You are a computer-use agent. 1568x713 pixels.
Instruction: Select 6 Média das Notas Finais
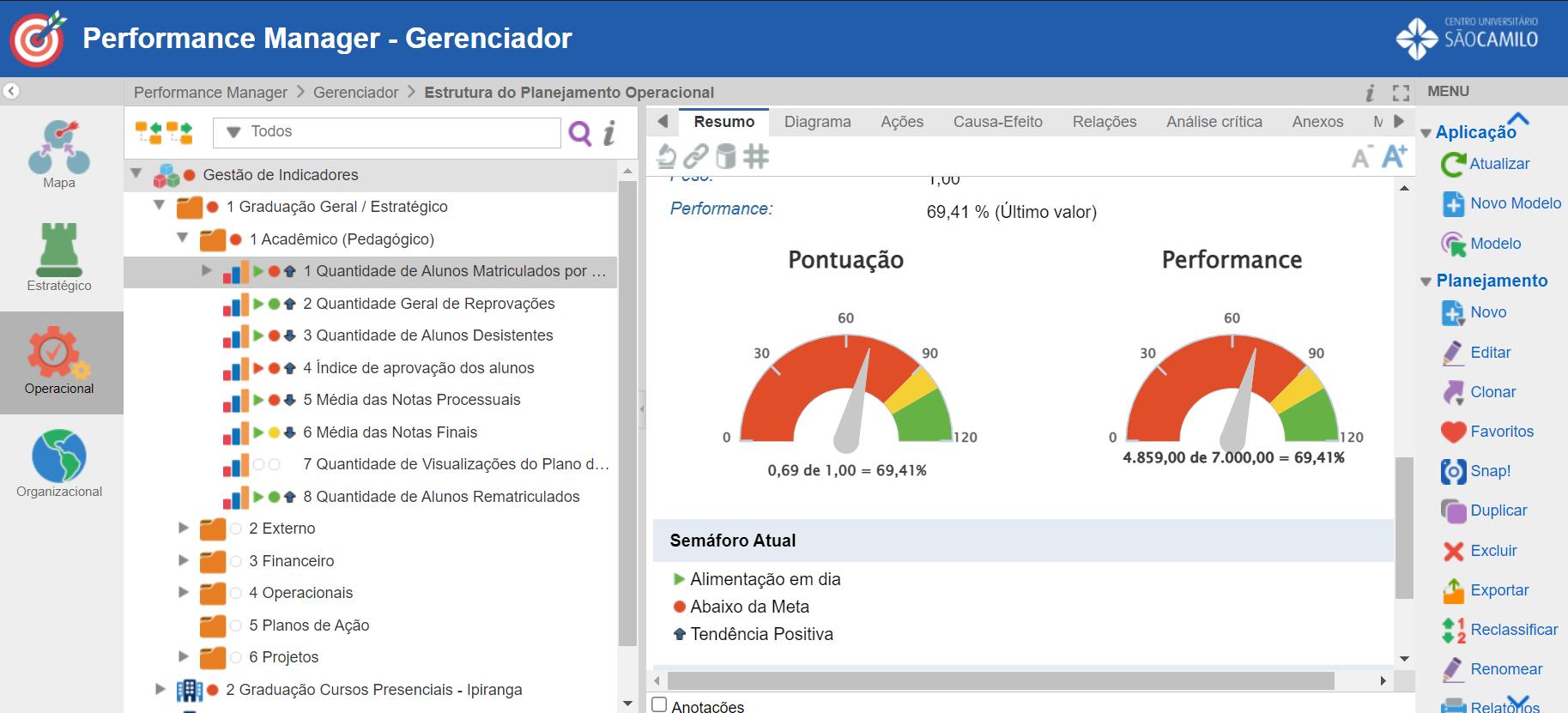(390, 432)
